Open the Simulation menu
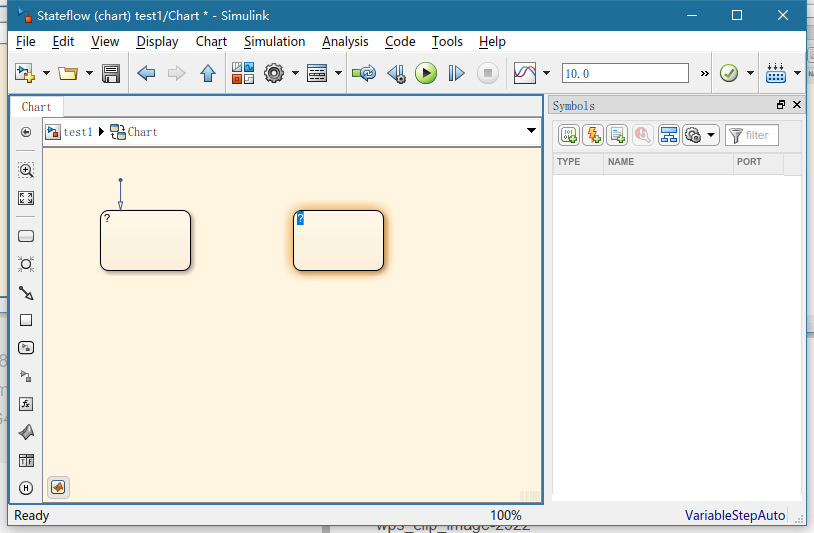 275,42
